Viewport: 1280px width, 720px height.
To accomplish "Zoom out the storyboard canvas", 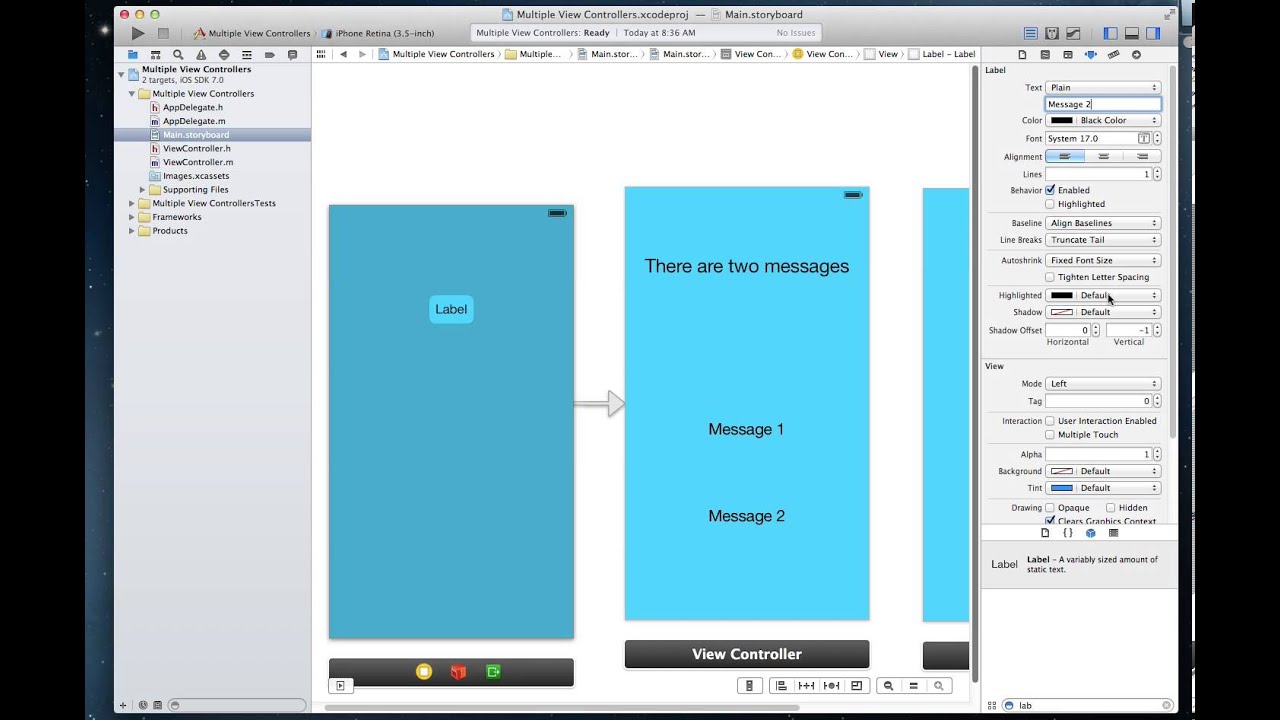I will click(x=888, y=686).
